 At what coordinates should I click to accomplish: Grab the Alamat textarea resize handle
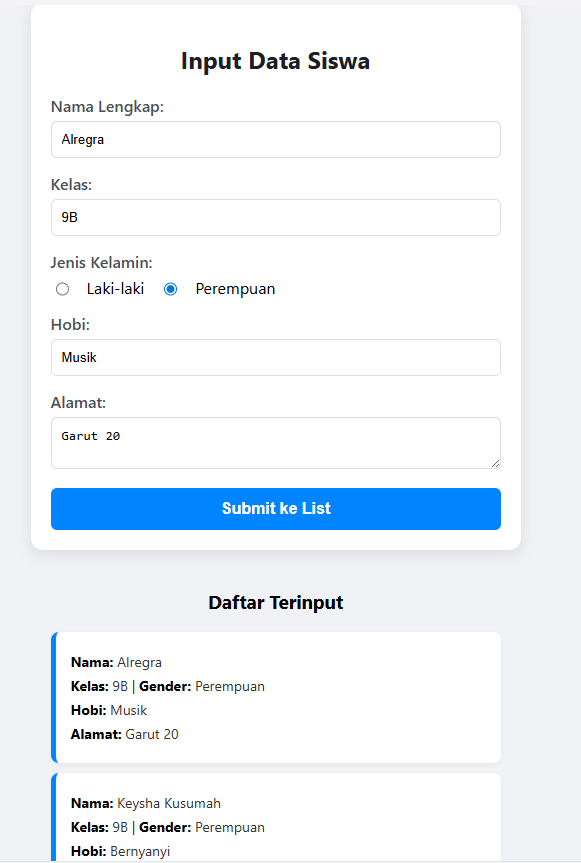tap(495, 463)
